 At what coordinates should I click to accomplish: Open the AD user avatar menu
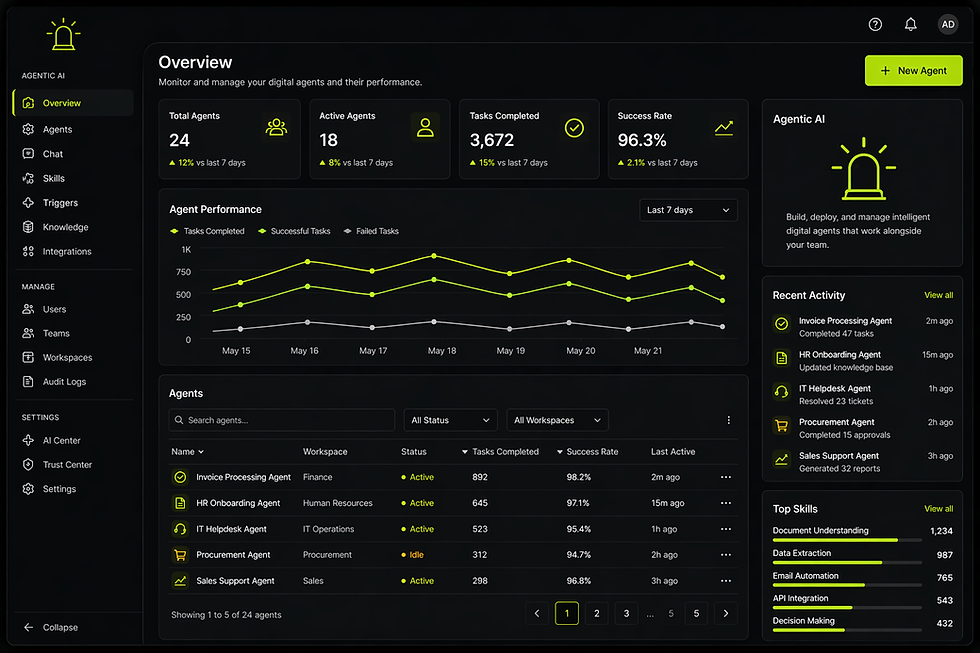pos(948,24)
